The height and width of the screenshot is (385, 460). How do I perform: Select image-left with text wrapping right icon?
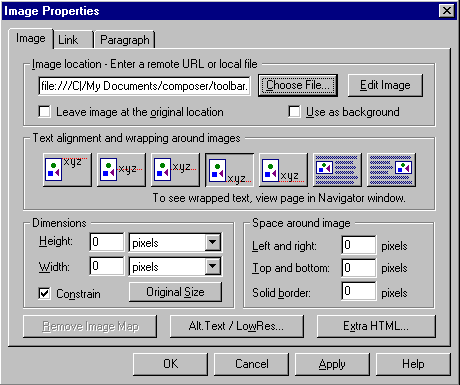point(337,170)
